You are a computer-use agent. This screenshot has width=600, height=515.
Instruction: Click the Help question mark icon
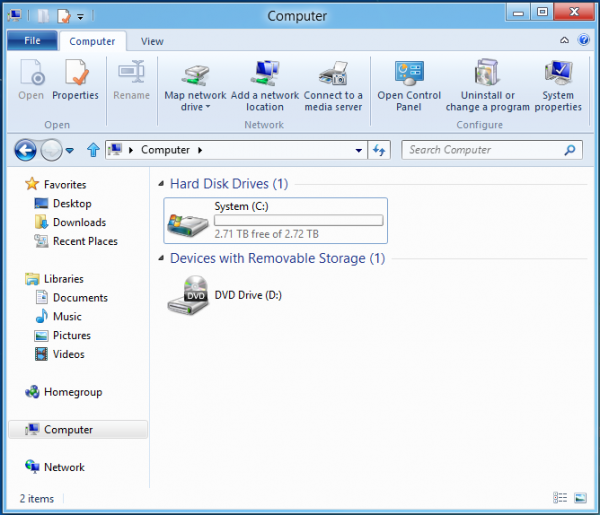584,40
